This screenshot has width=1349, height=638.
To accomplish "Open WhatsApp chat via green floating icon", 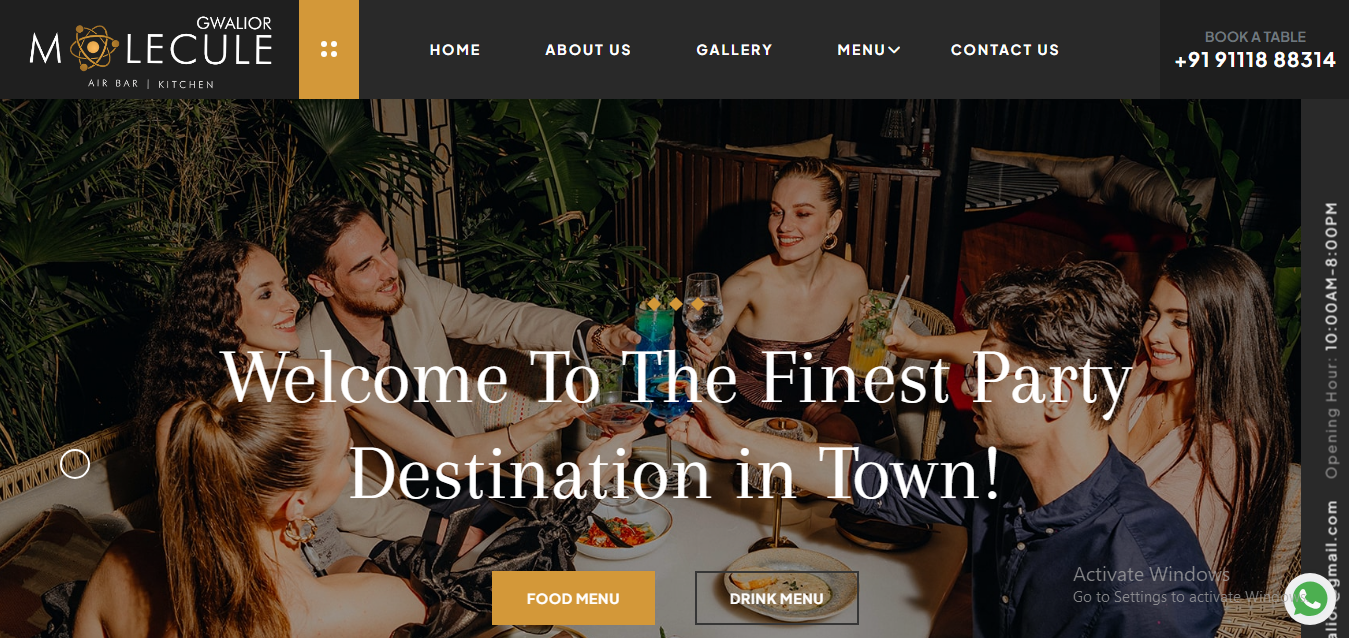I will pos(1309,600).
